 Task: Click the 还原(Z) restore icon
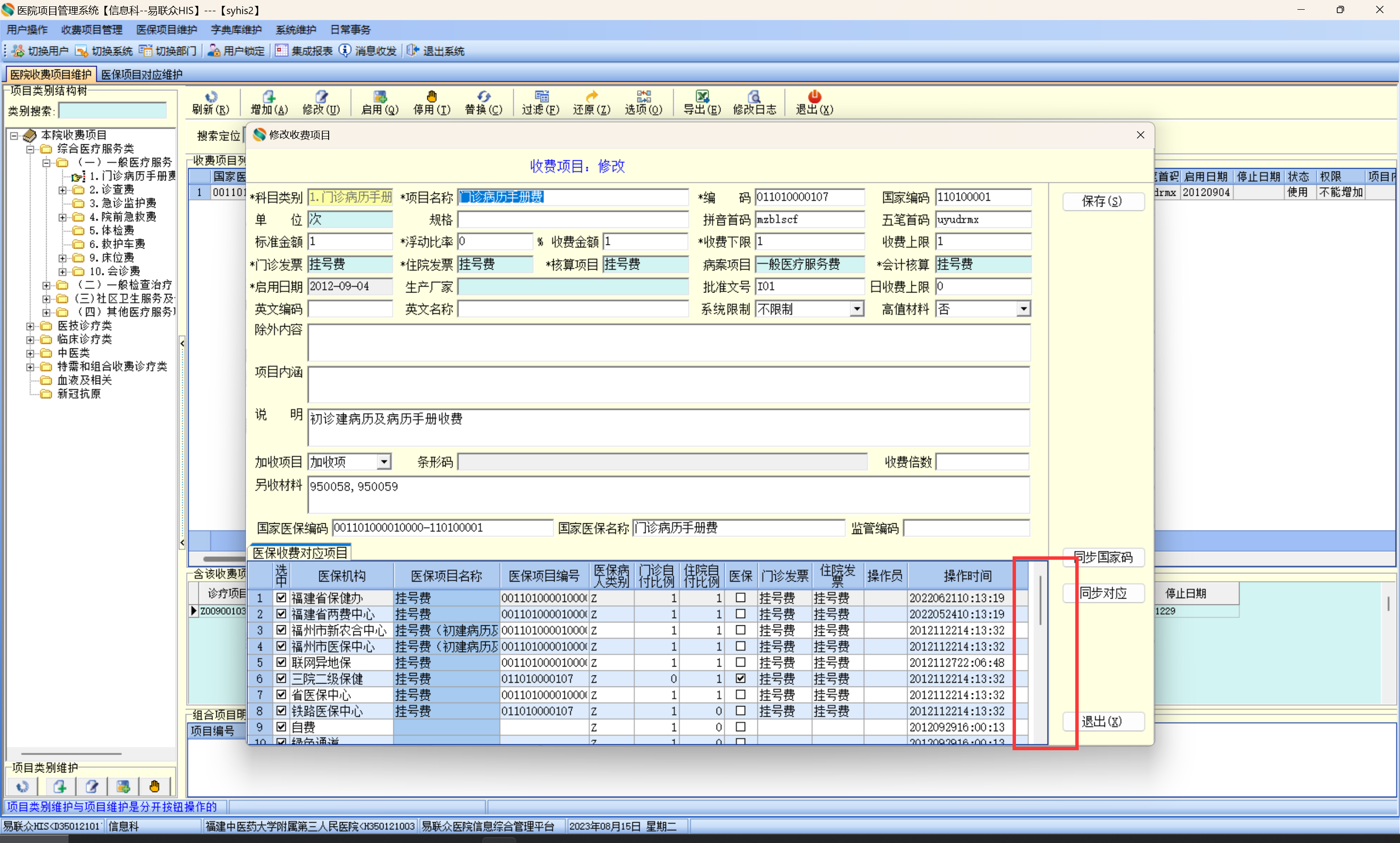[592, 97]
